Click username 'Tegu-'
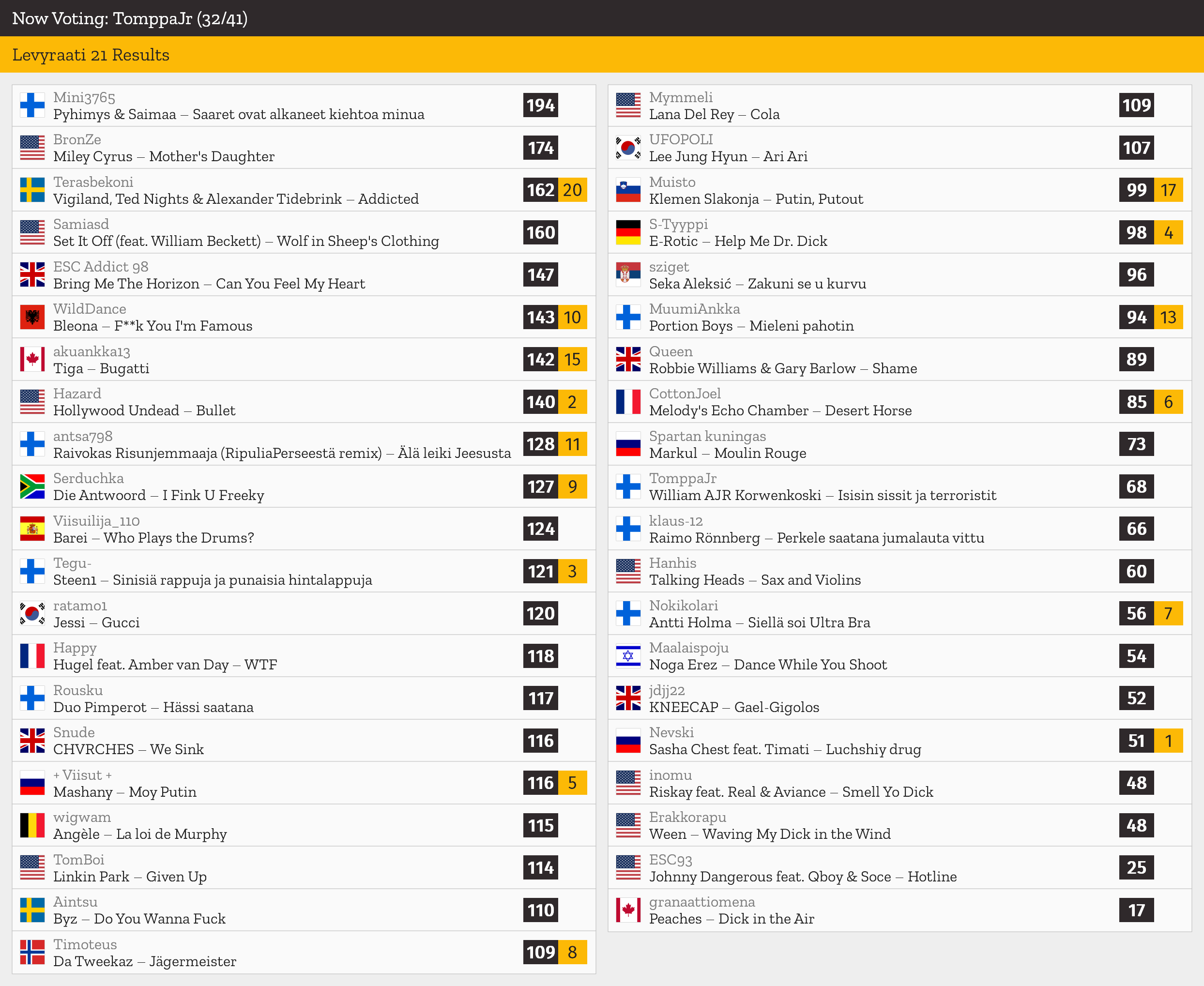Viewport: 1204px width, 986px height. click(x=72, y=563)
